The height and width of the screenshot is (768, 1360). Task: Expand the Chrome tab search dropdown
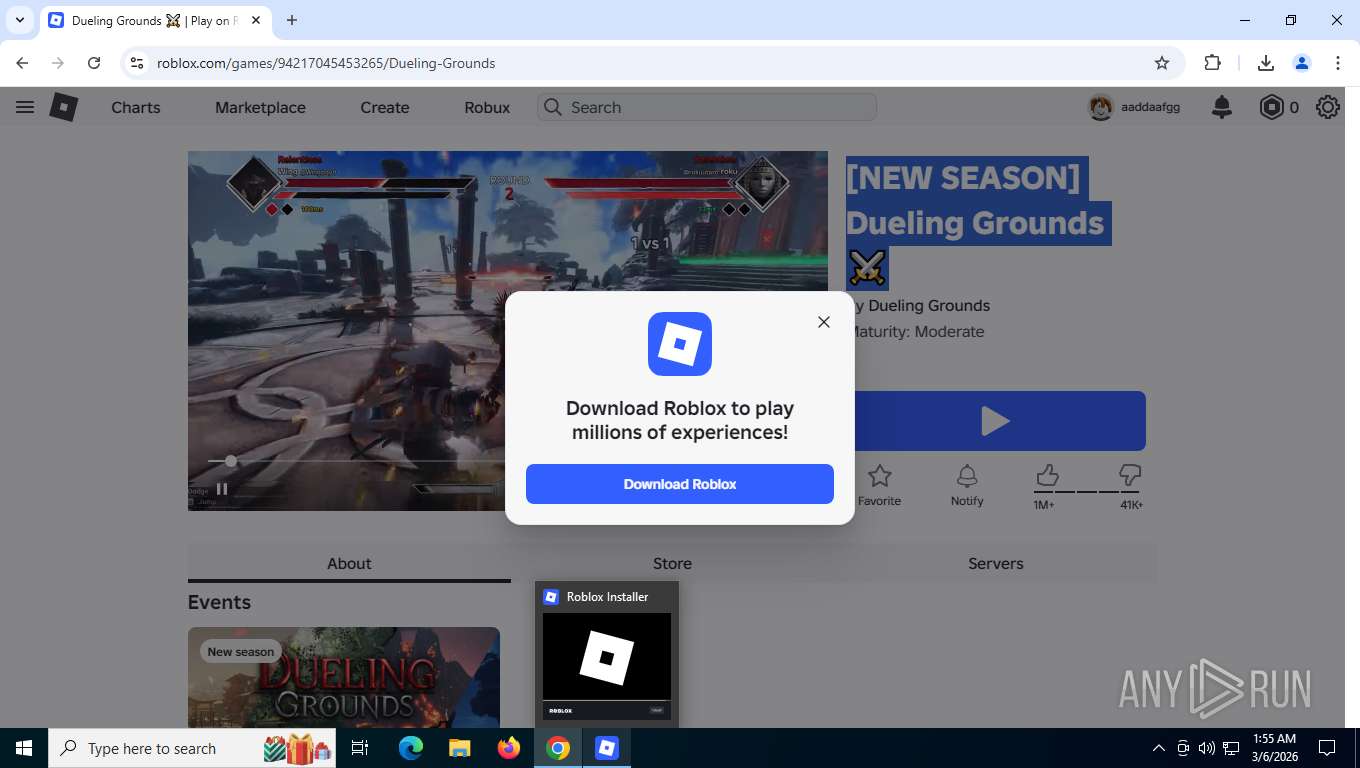[20, 20]
